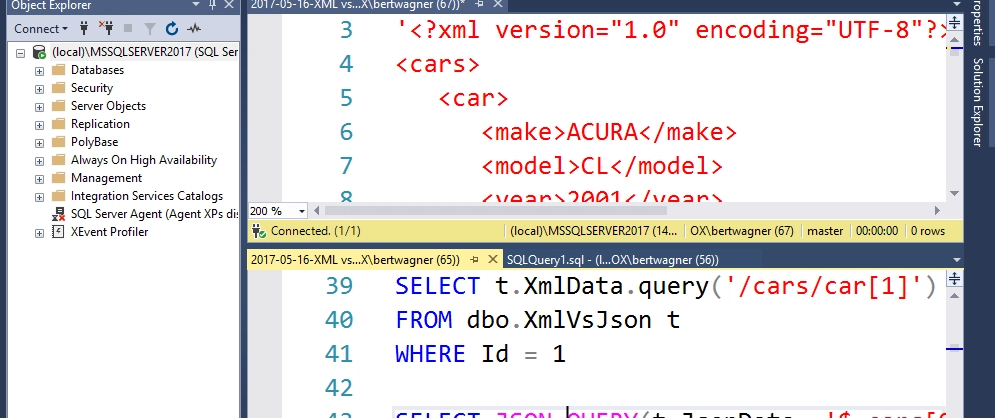Image resolution: width=995 pixels, height=418 pixels.
Task: Click the server database icon with green arrow
Action: pyautogui.click(x=39, y=52)
